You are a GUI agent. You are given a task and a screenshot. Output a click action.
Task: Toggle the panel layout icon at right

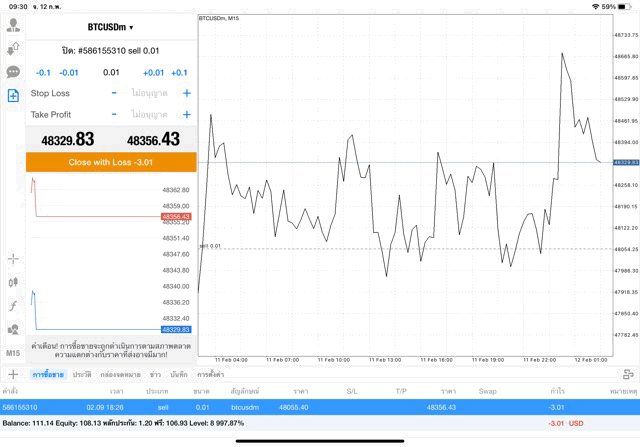pyautogui.click(x=628, y=374)
